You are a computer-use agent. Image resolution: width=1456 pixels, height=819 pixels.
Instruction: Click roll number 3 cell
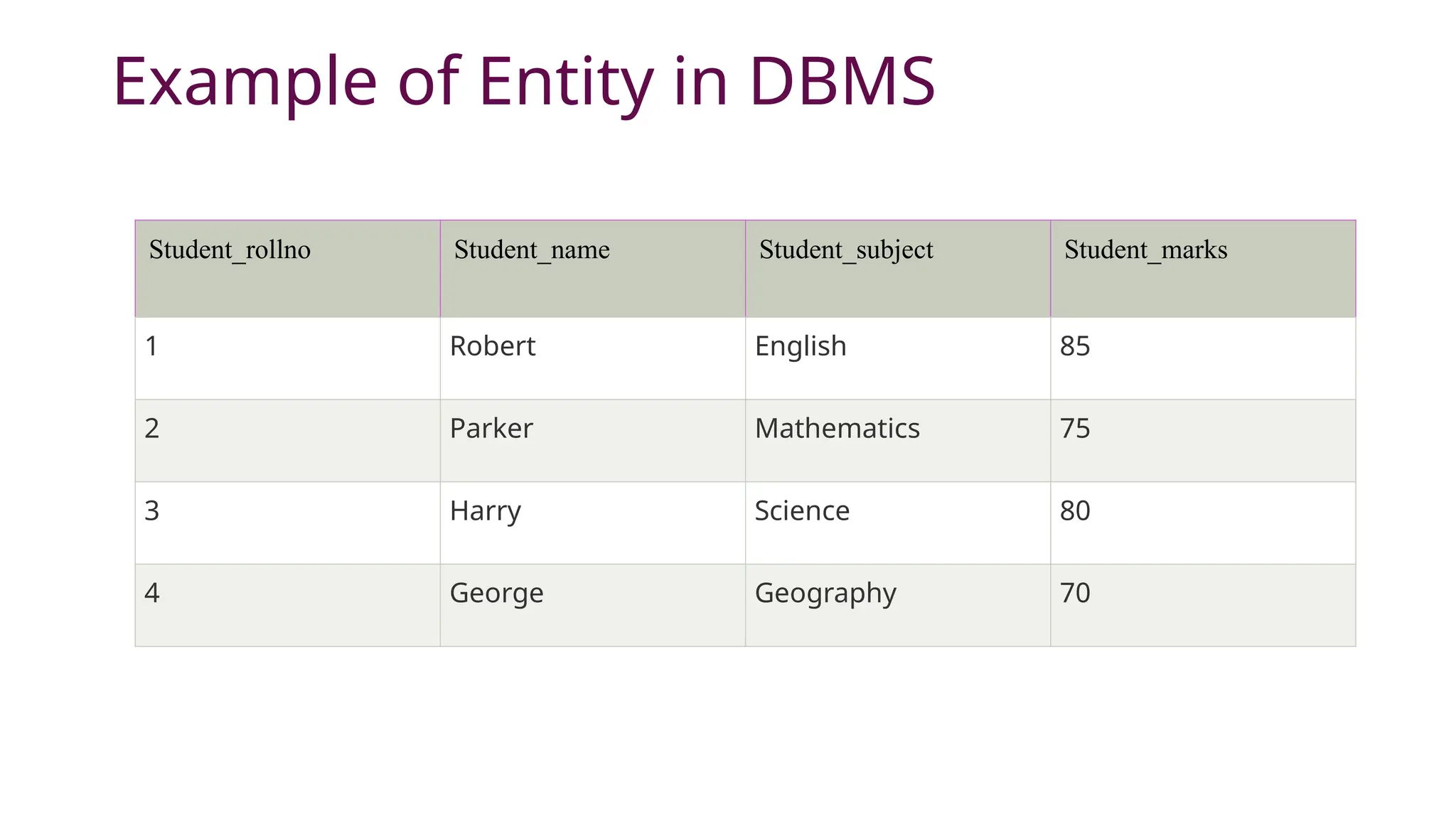point(287,523)
